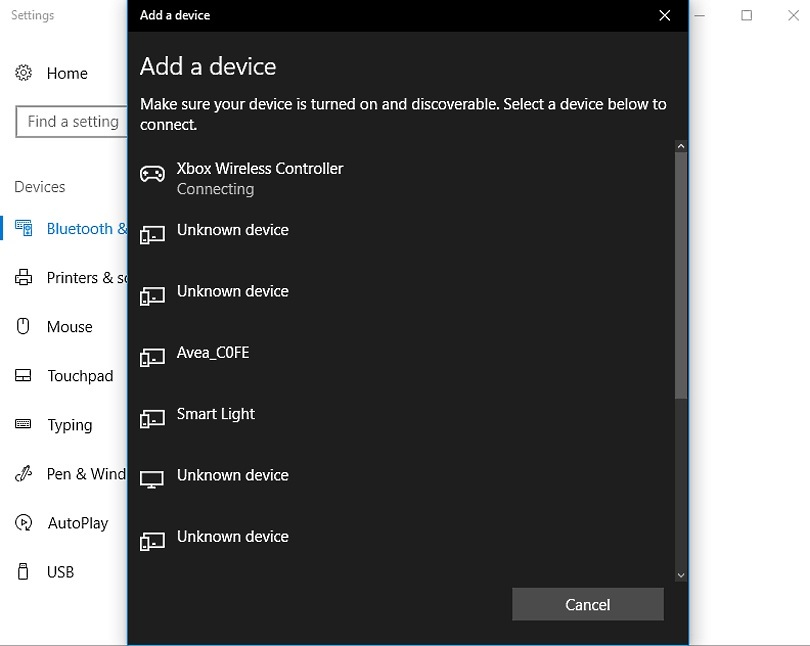The width and height of the screenshot is (810, 646).
Task: Open the Printers & scanners settings page
Action: [x=86, y=278]
